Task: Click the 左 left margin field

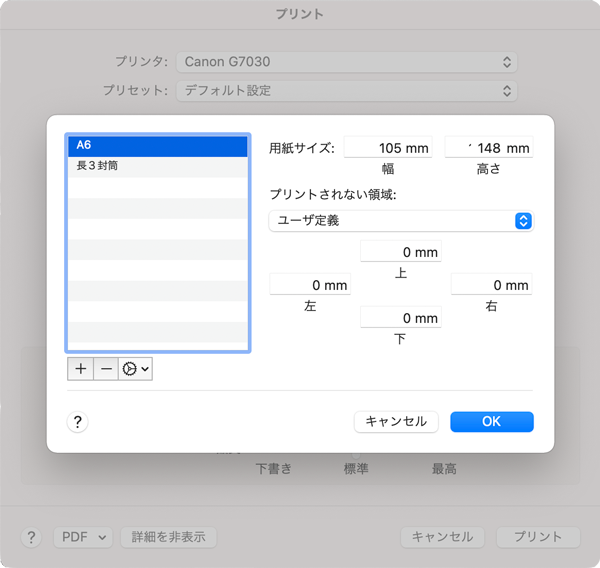Action: [310, 285]
